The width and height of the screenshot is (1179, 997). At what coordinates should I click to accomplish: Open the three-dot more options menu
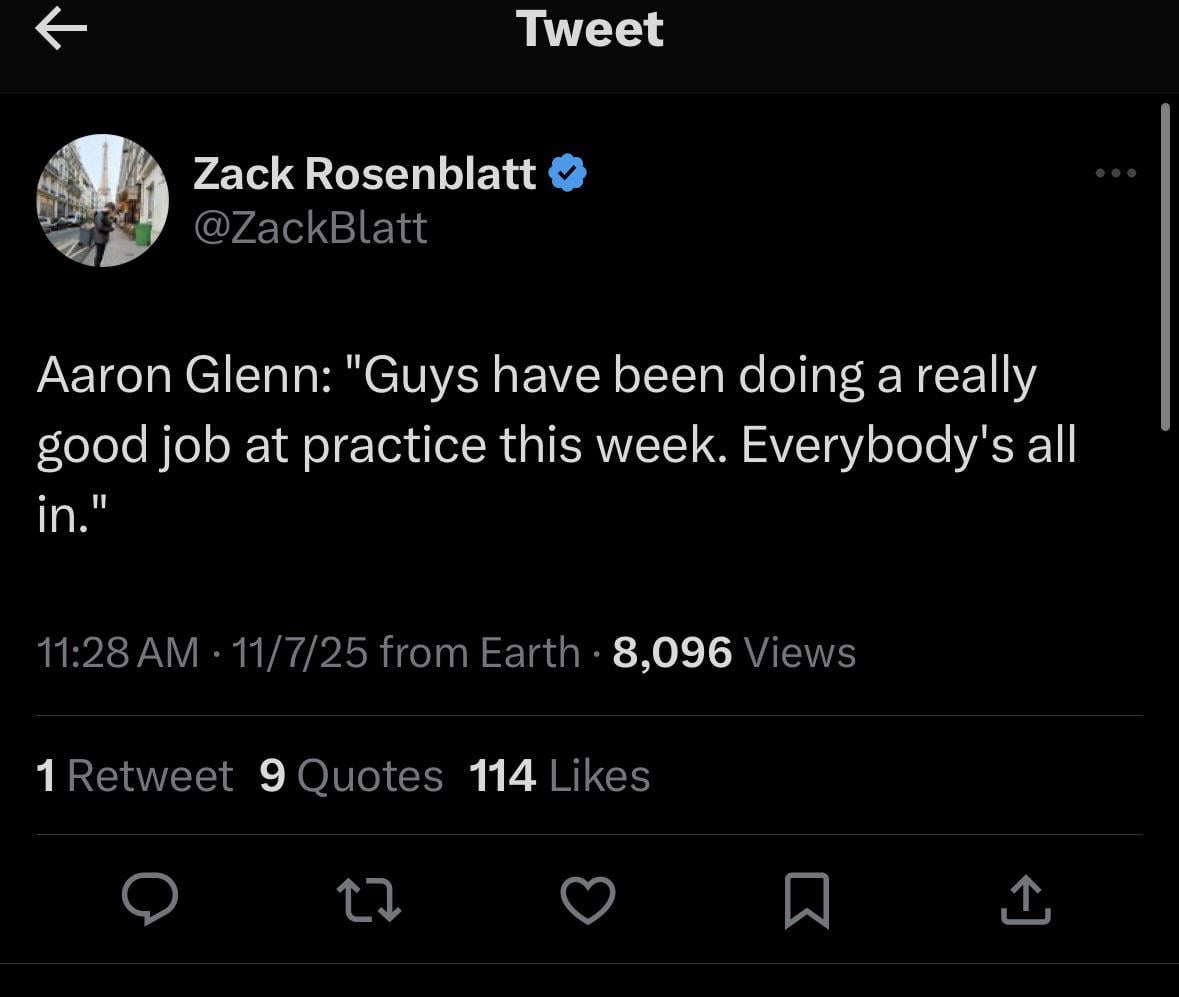coord(1115,174)
